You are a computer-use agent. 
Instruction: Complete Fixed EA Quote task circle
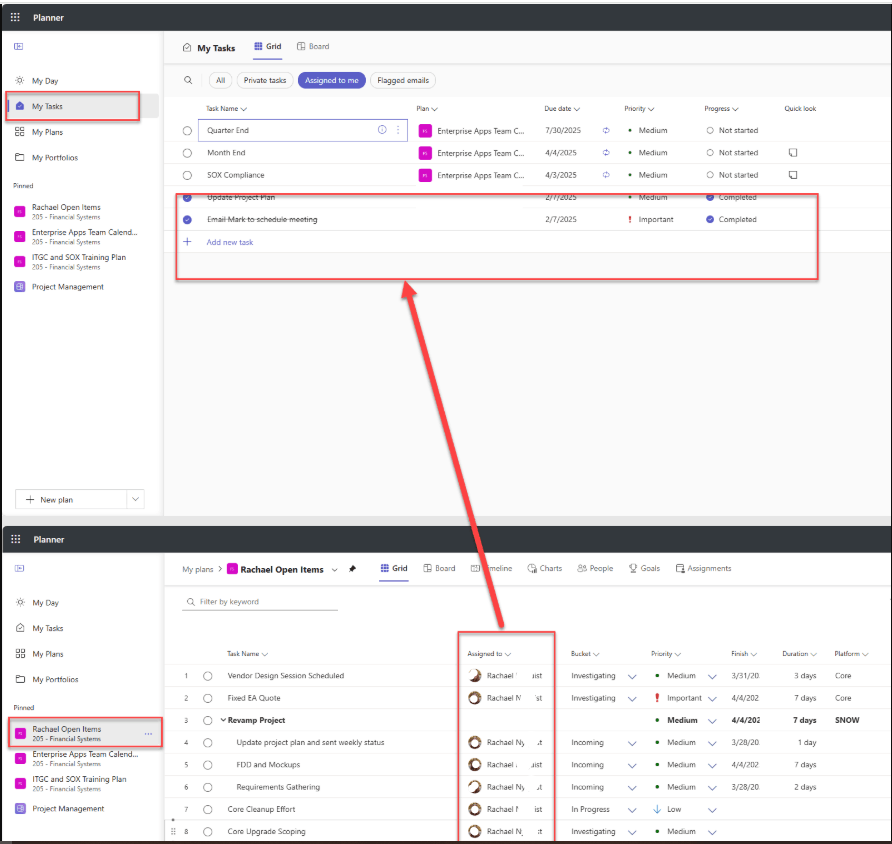(208, 698)
